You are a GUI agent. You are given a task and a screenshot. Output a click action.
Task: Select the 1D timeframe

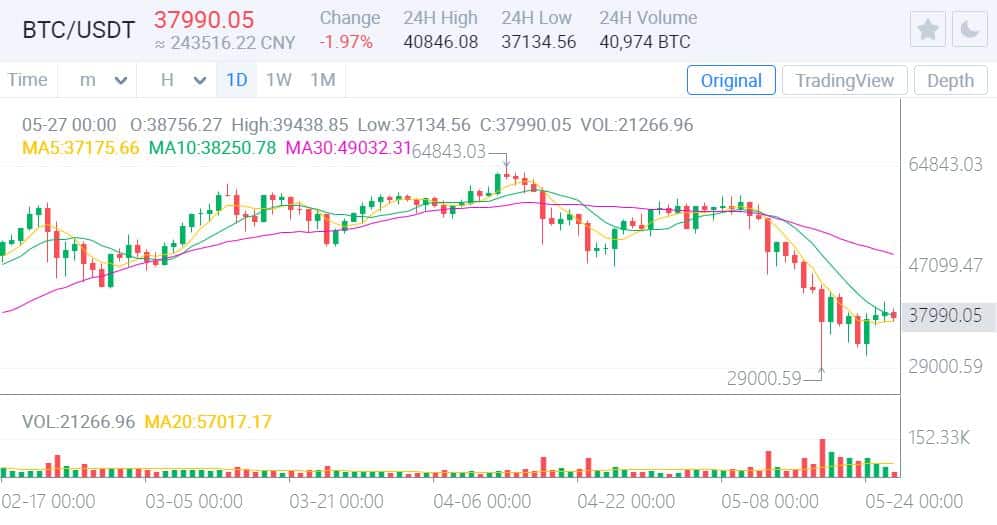236,80
